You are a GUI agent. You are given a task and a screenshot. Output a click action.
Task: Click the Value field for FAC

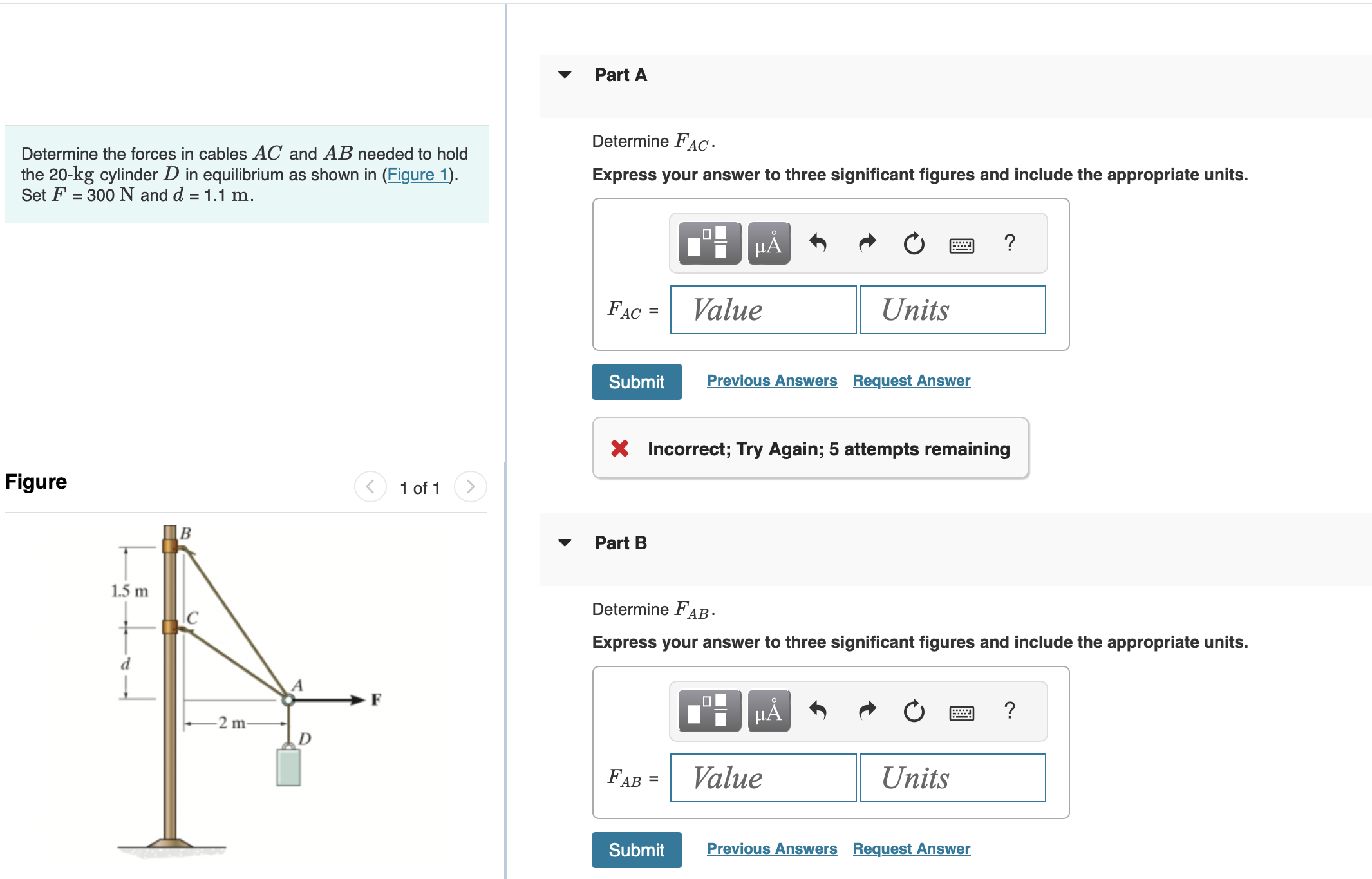(763, 310)
